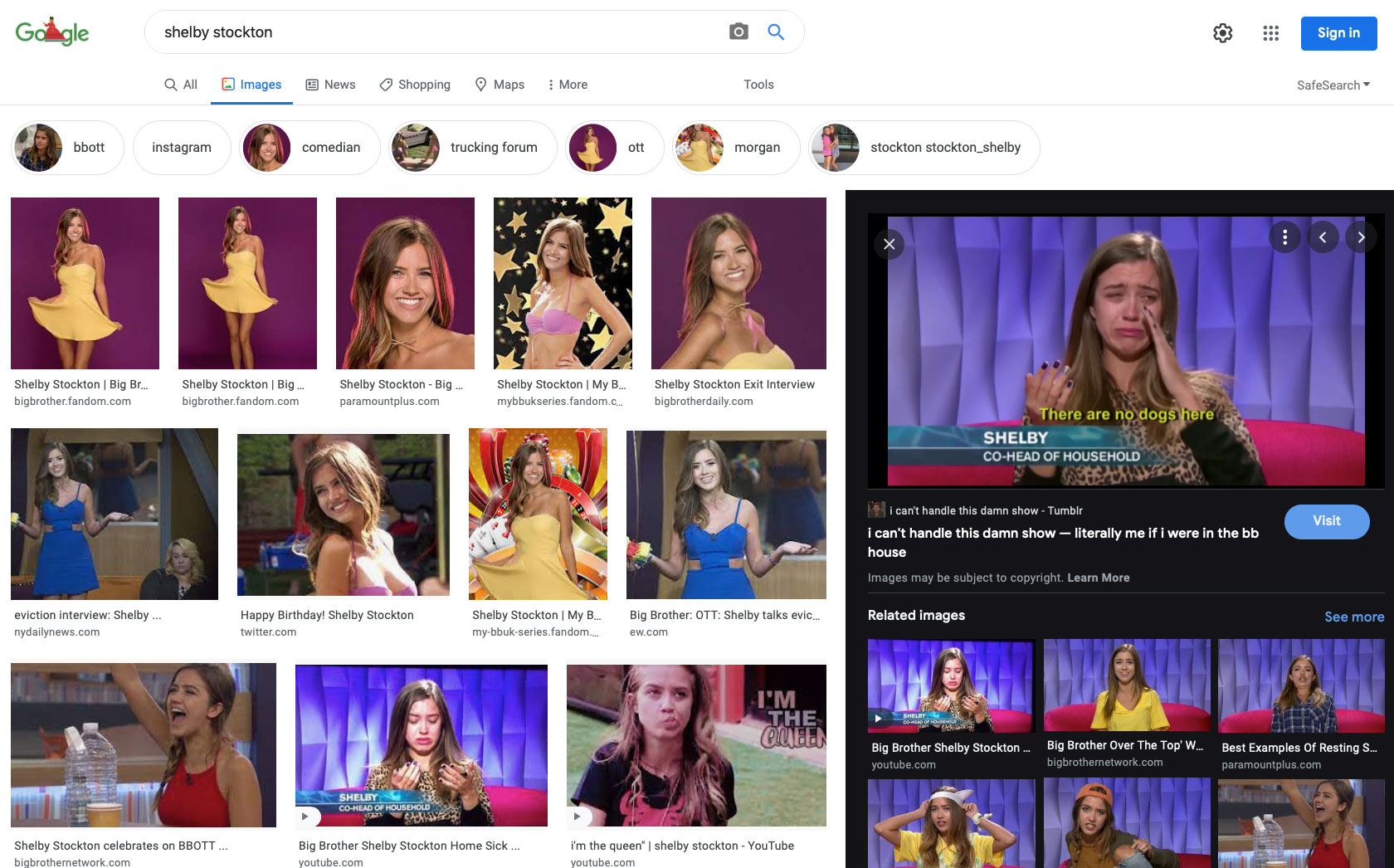
Task: Play related YouTube video thumbnail
Action: point(951,685)
